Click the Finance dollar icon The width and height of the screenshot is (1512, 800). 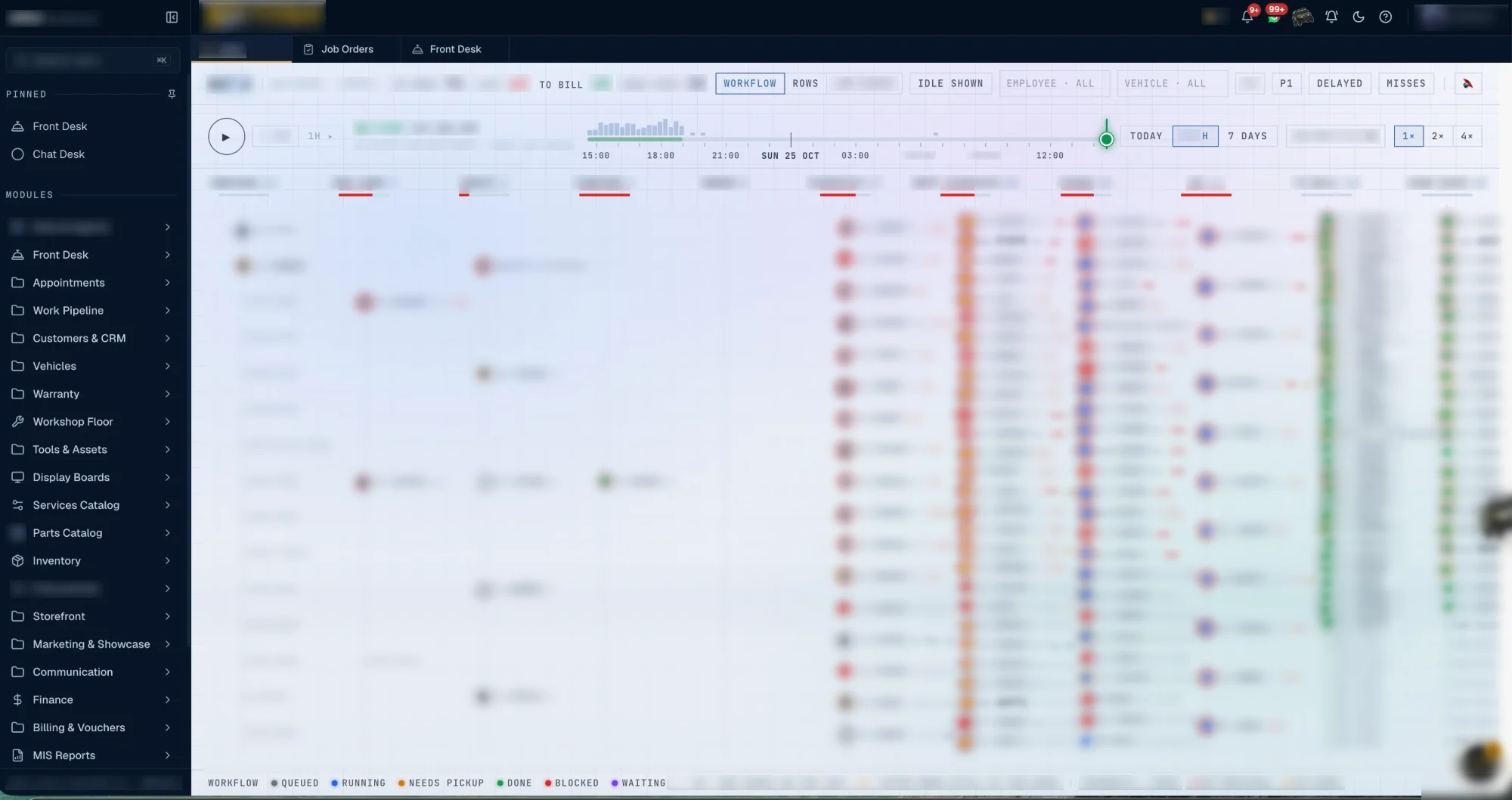click(x=18, y=700)
